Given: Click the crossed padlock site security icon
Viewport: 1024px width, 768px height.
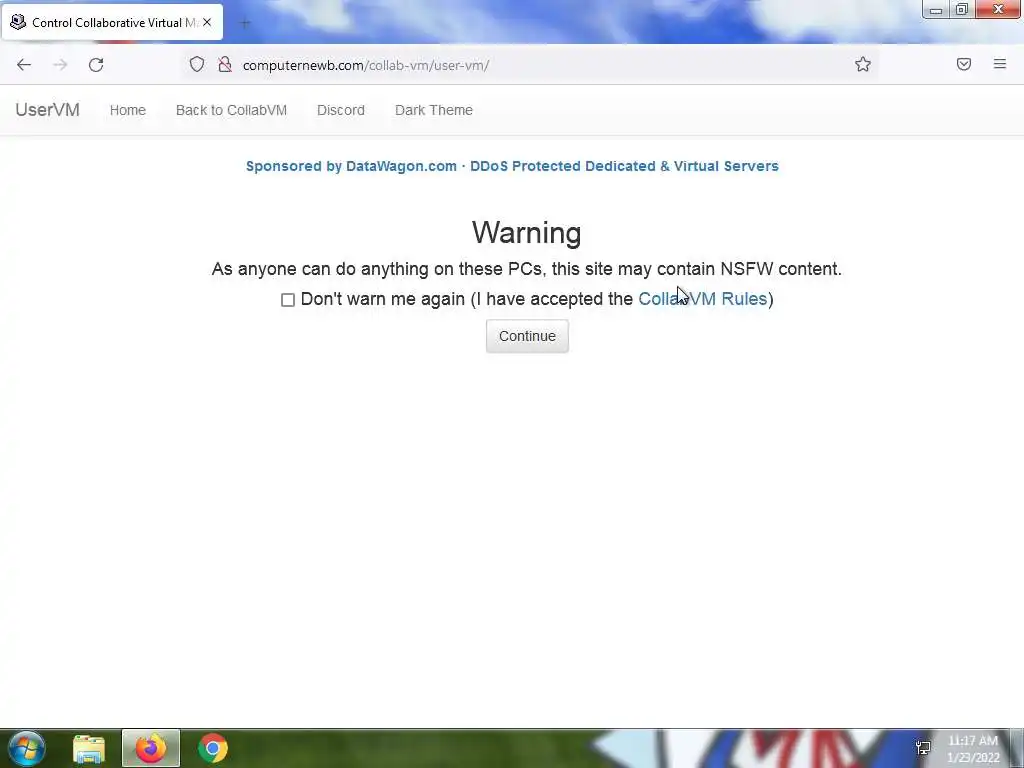Looking at the screenshot, I should pyautogui.click(x=225, y=64).
